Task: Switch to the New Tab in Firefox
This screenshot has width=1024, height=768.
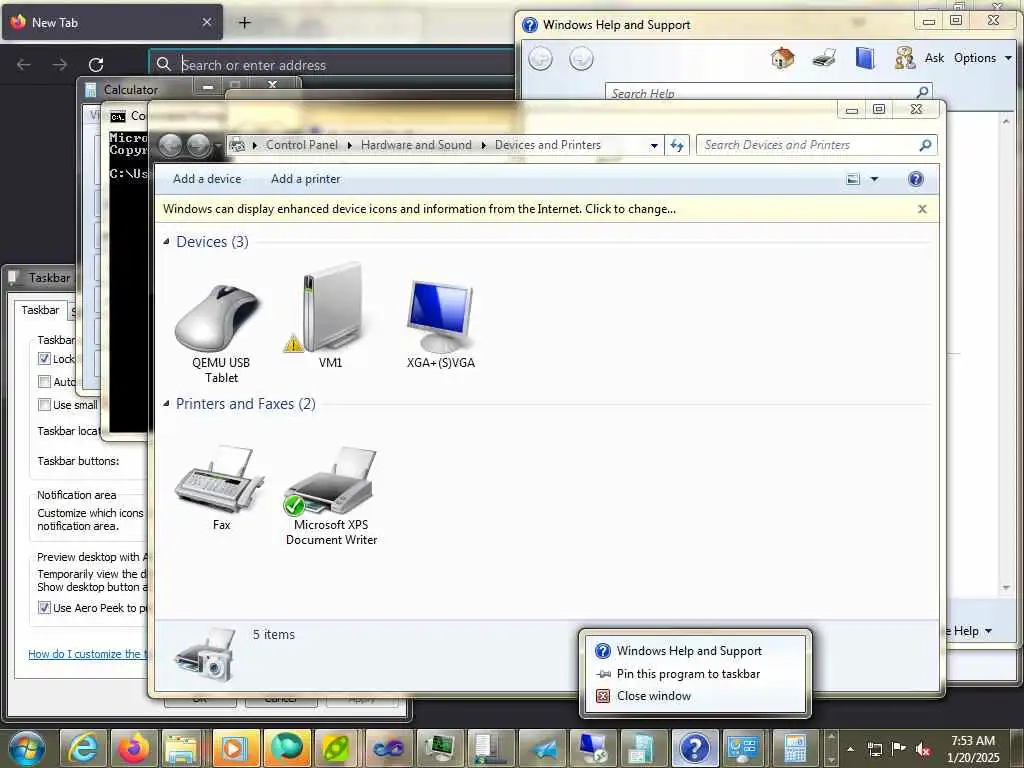Action: 111,22
